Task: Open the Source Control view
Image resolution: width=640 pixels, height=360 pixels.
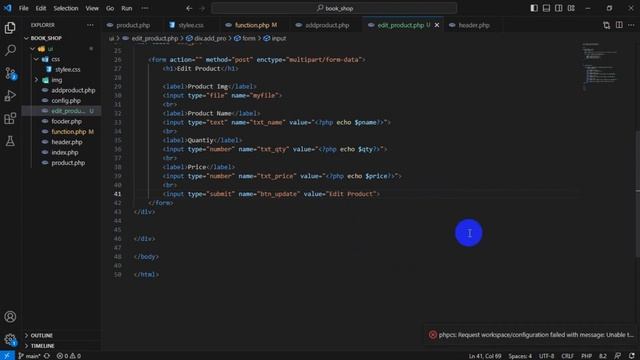Action: 10,73
